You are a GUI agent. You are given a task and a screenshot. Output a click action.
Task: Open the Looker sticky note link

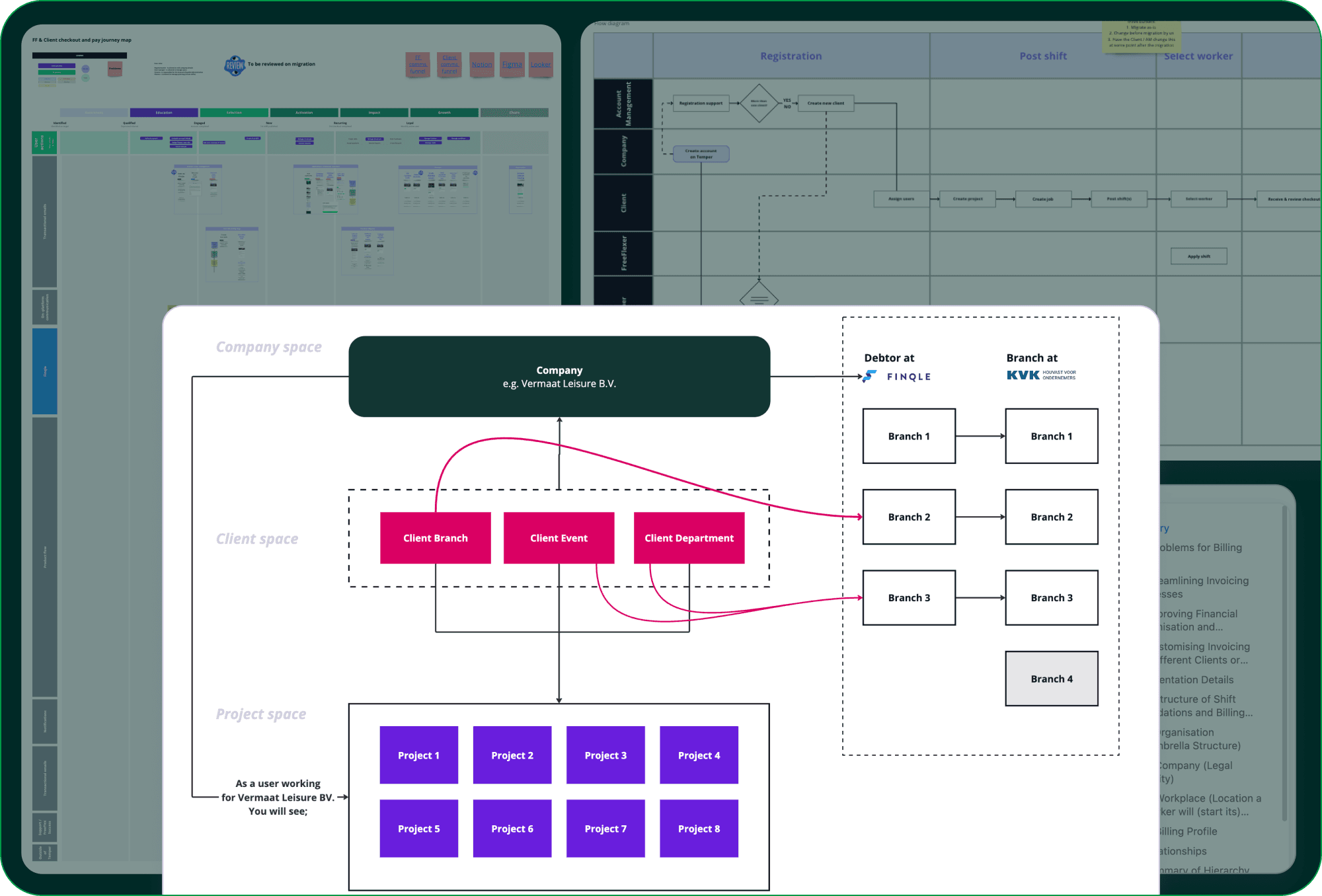[540, 65]
